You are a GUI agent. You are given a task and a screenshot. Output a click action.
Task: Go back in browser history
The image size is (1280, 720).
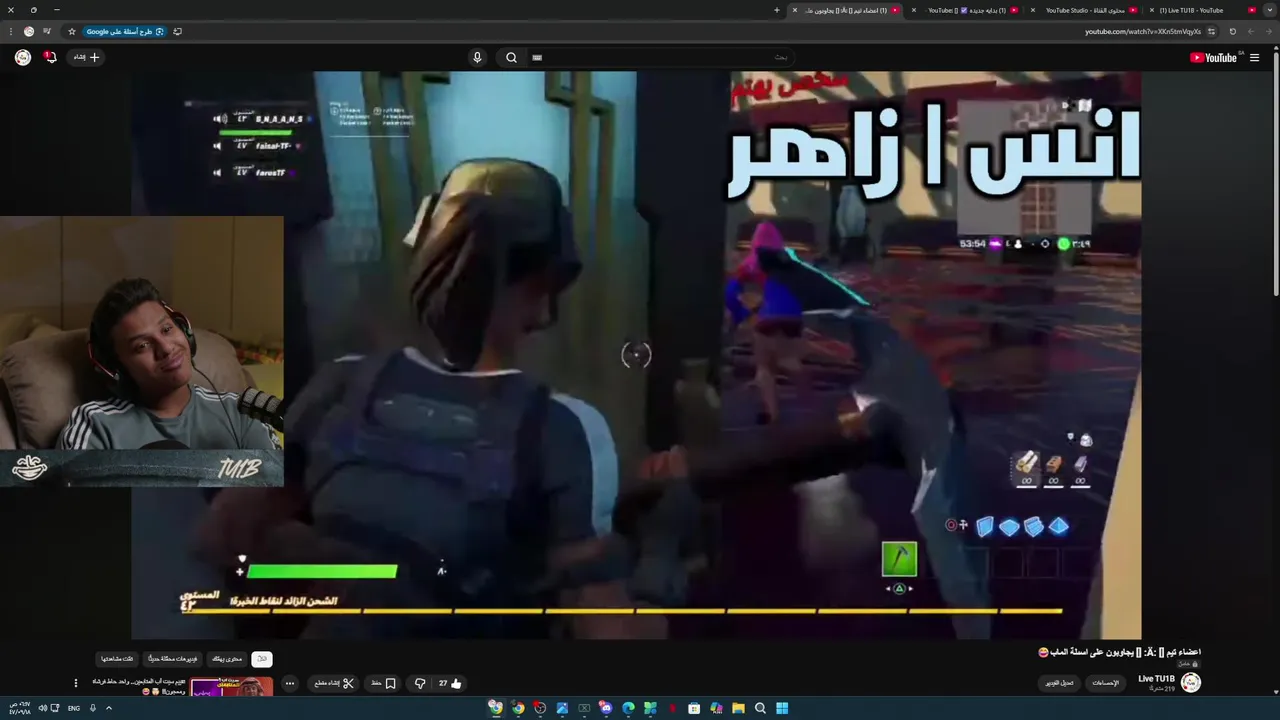[x=1268, y=32]
